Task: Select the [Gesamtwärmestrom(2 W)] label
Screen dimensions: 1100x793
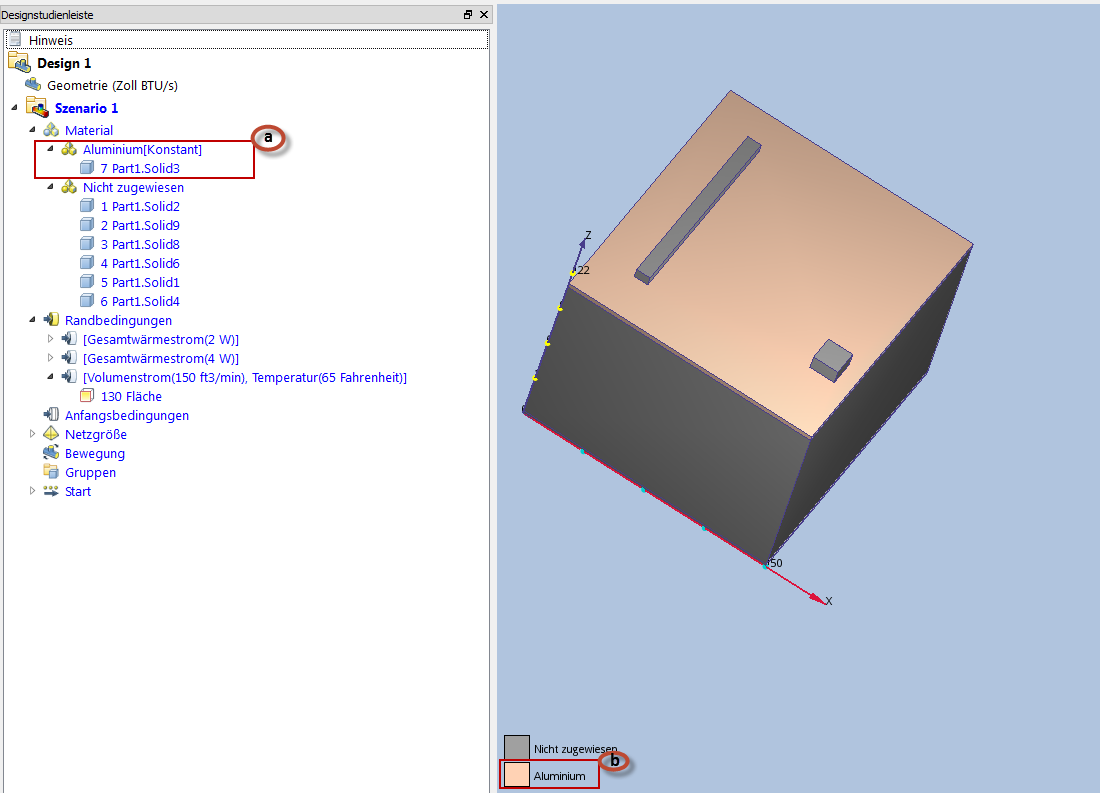Action: click(x=161, y=339)
